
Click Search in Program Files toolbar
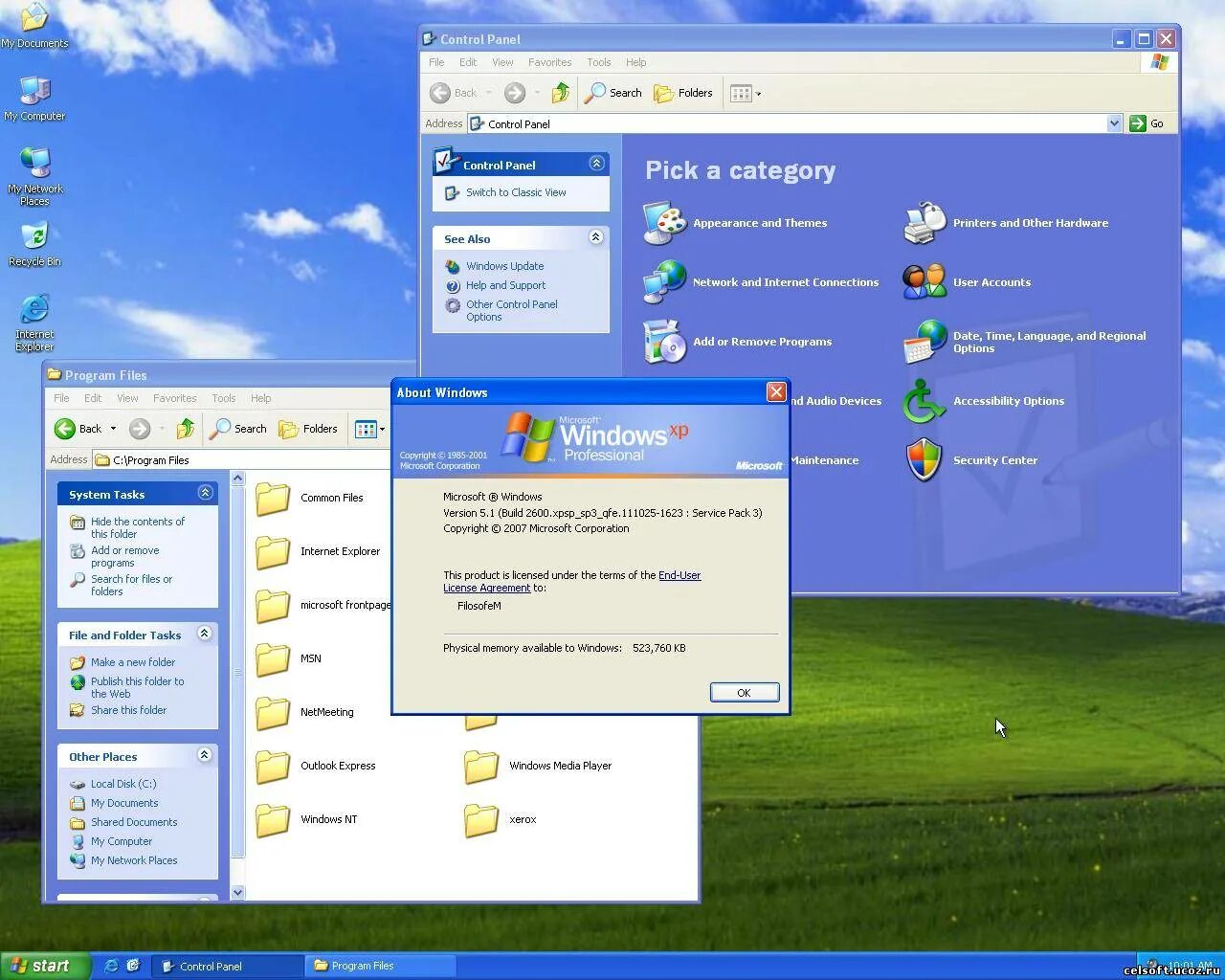tap(238, 429)
